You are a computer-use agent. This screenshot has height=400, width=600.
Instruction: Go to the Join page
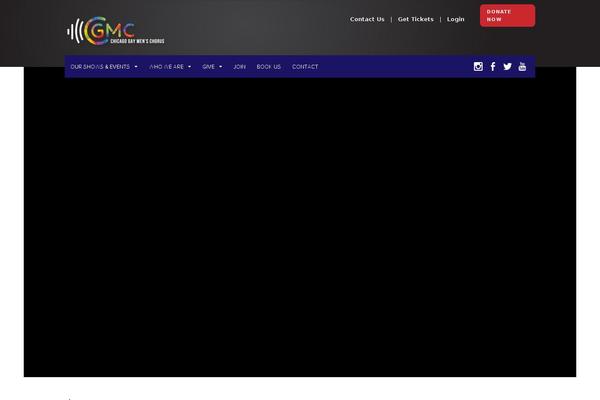pos(240,67)
